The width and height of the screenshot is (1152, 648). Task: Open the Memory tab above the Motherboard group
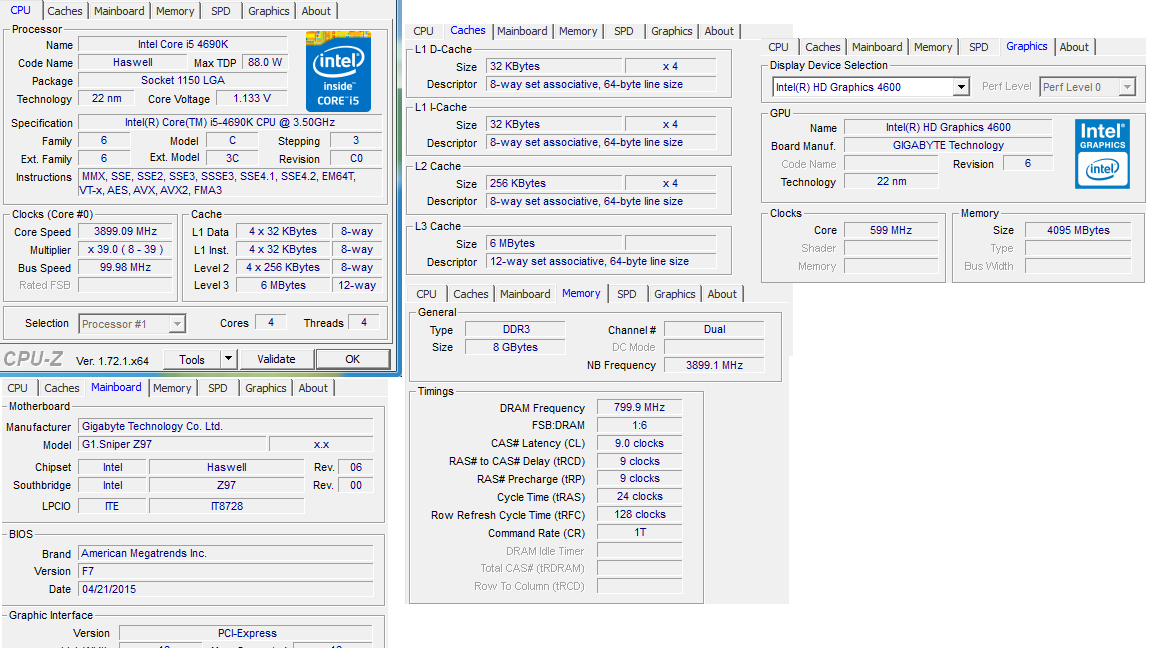172,388
